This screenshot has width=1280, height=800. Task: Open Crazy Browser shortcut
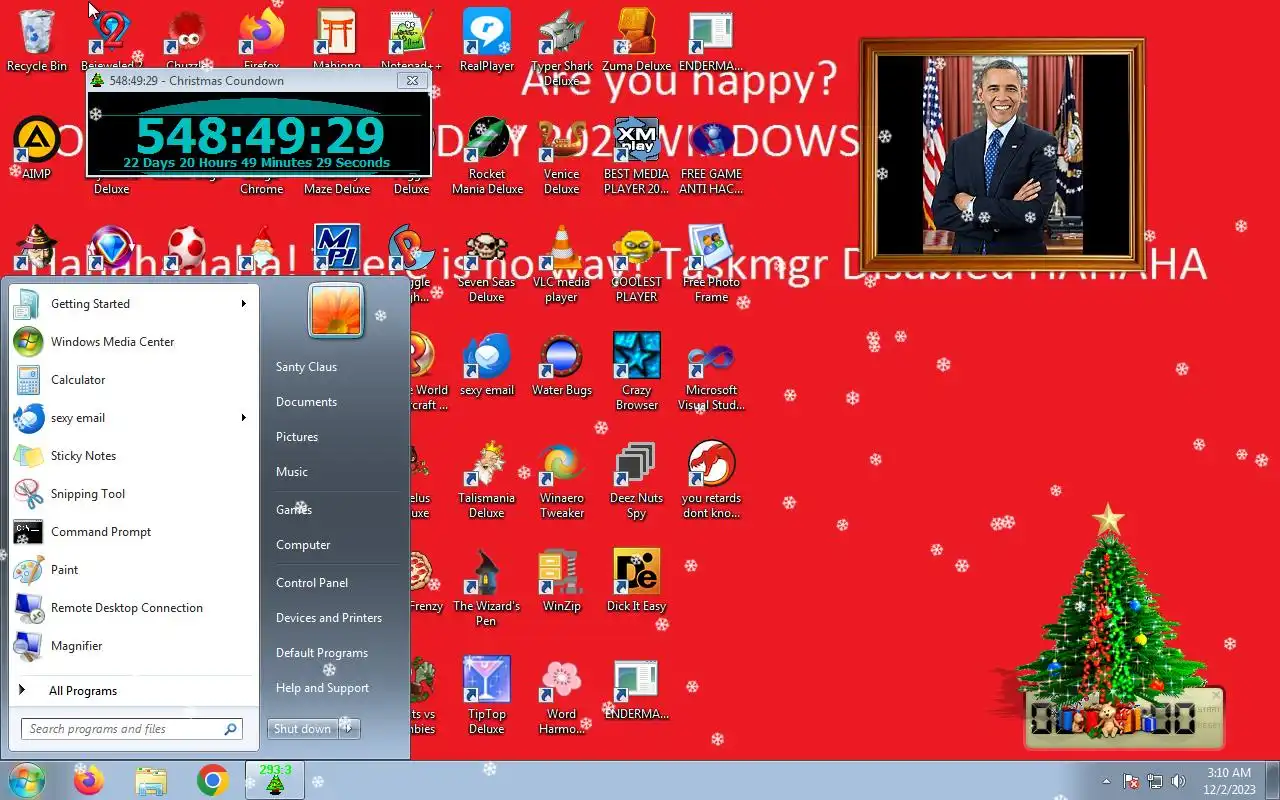(637, 372)
